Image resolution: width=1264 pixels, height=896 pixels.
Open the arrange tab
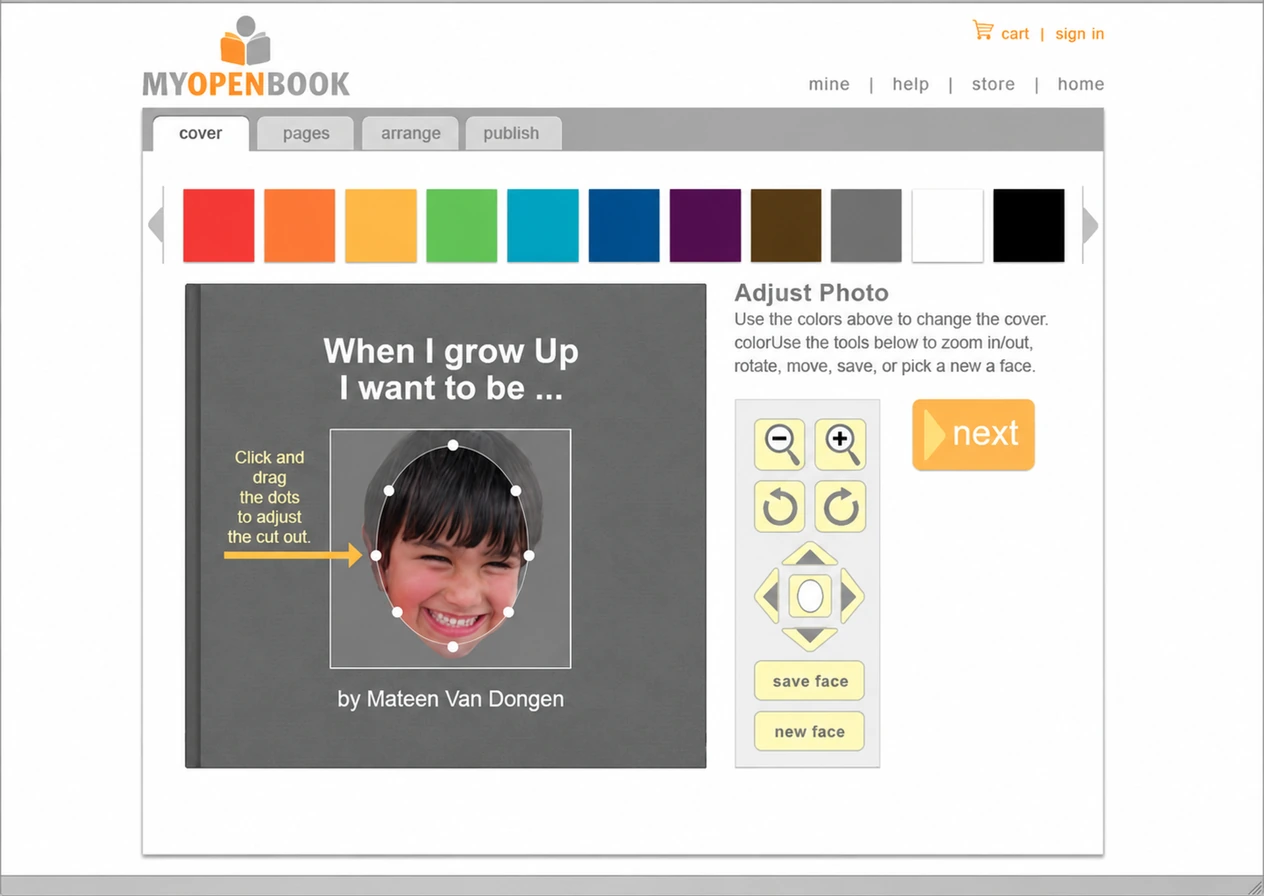pos(410,134)
